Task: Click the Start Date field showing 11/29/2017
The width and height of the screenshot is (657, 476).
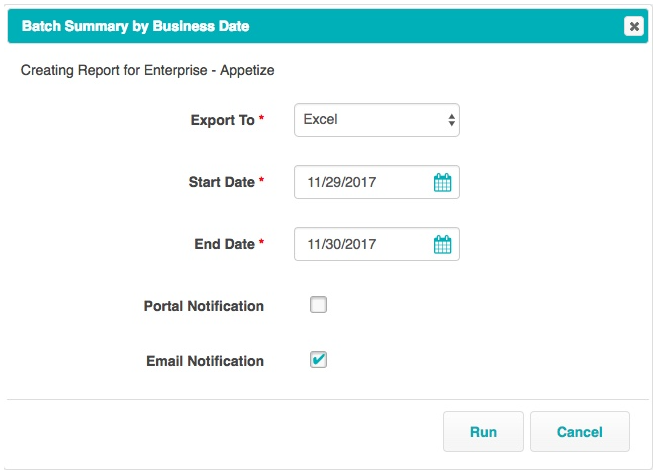Action: (x=365, y=183)
